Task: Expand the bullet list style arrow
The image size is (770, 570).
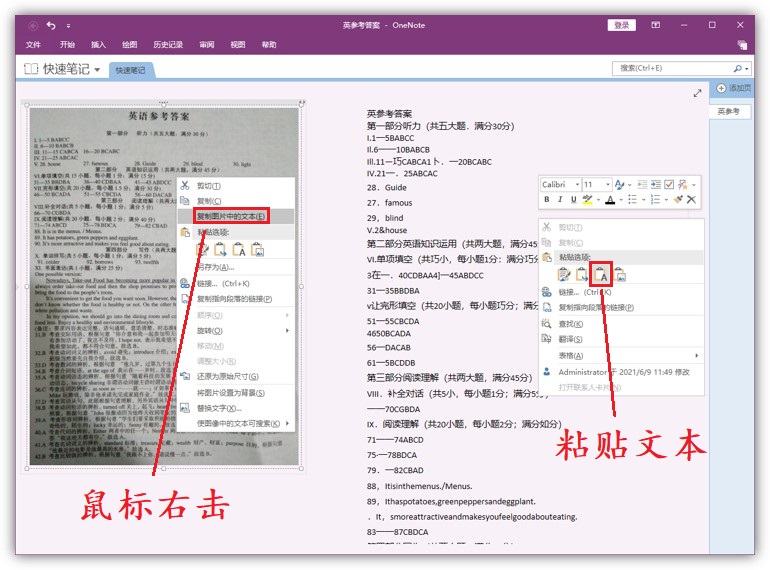Action: [643, 200]
